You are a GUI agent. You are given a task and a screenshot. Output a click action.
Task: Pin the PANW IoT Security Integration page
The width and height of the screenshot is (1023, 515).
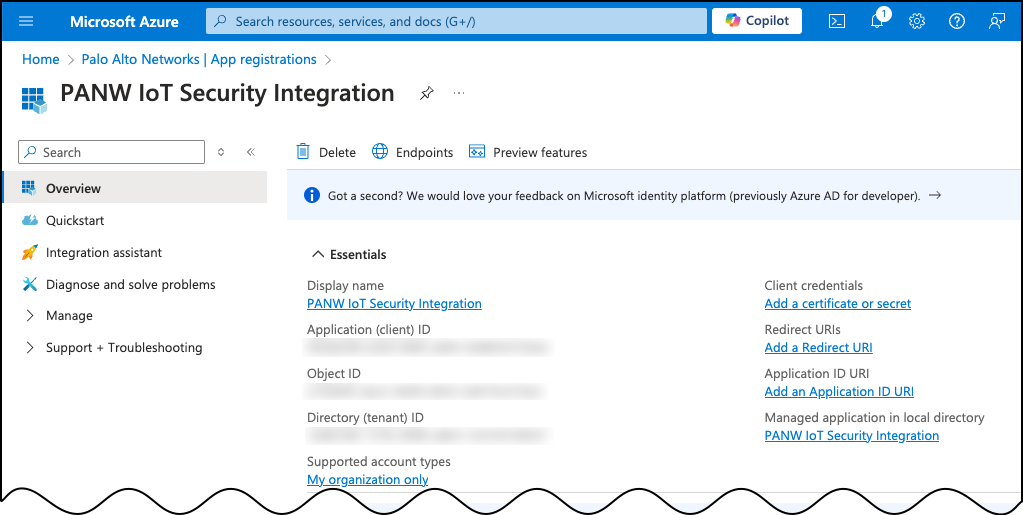(427, 93)
